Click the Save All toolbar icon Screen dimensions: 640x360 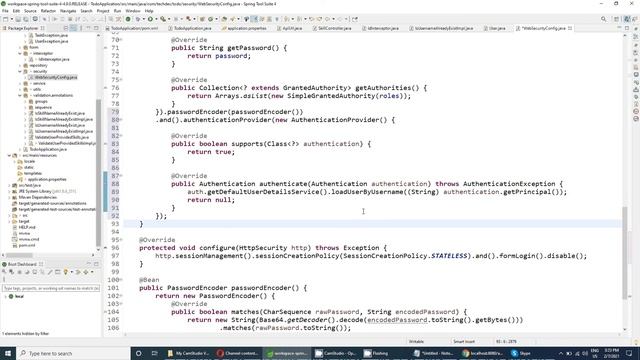(x=26, y=19)
